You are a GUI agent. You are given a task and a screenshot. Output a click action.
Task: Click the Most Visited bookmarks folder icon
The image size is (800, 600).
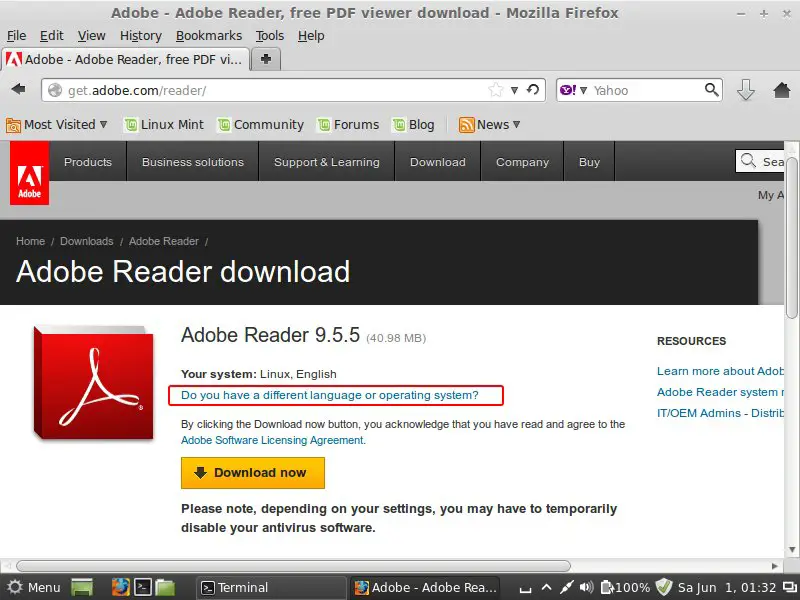point(13,125)
